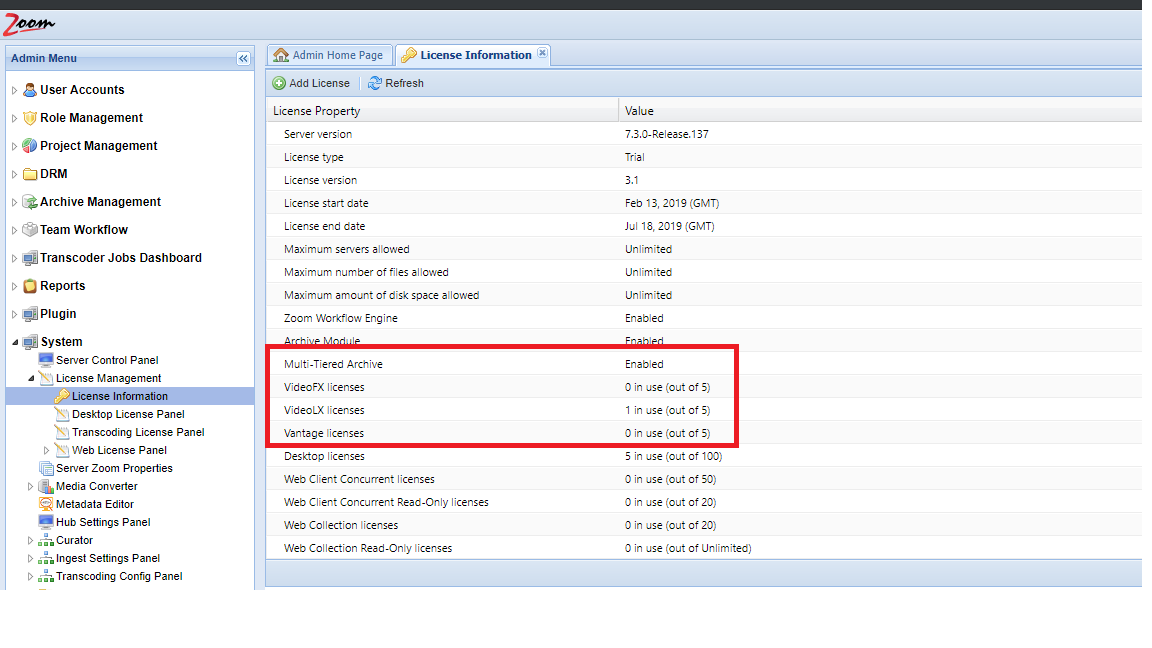Refresh the license information
1152x648 pixels.
pyautogui.click(x=396, y=83)
